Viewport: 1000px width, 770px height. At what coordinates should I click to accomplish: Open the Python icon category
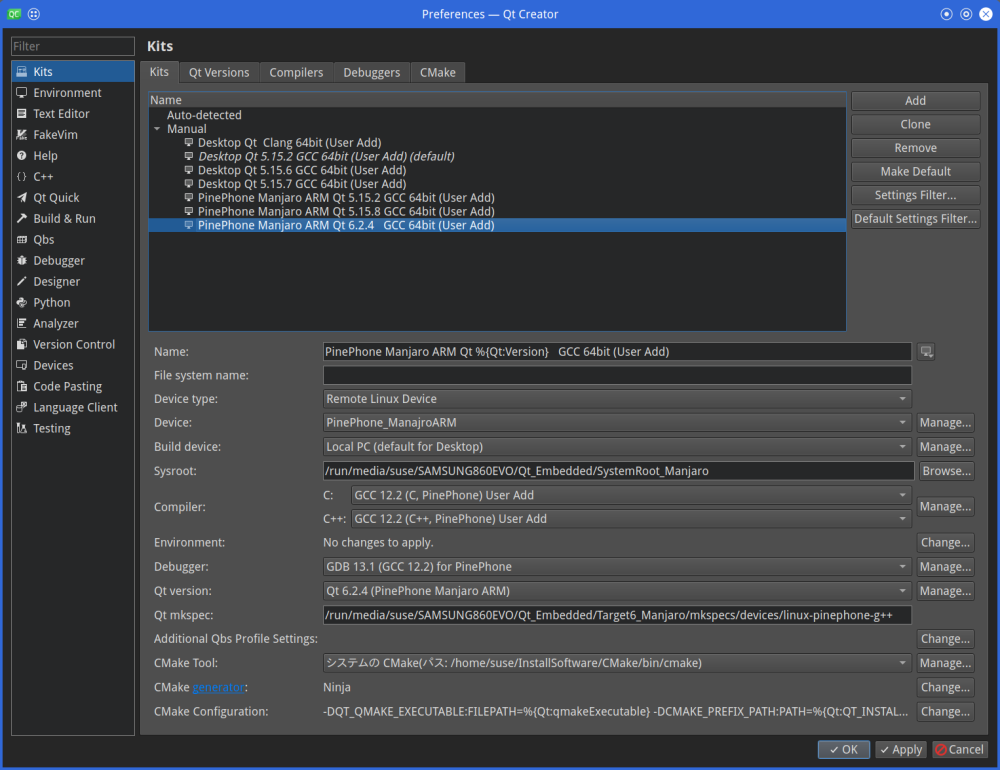point(22,302)
